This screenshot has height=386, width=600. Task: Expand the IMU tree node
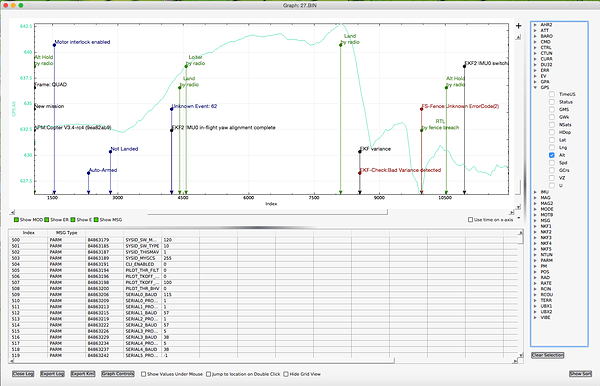[x=535, y=192]
